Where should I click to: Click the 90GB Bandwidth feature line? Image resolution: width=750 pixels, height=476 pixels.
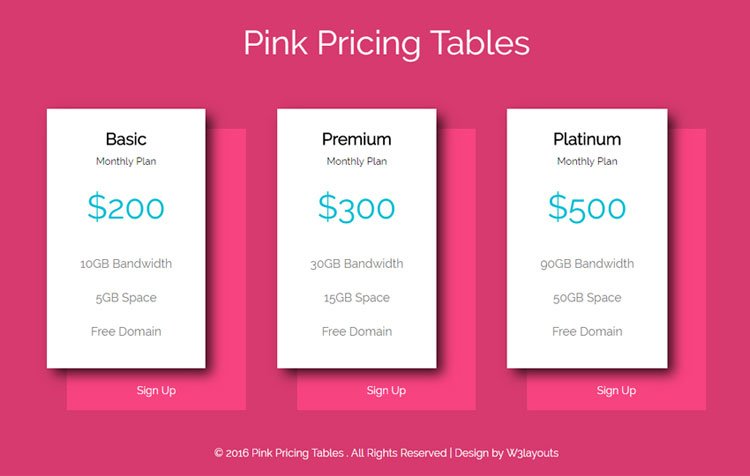587,264
